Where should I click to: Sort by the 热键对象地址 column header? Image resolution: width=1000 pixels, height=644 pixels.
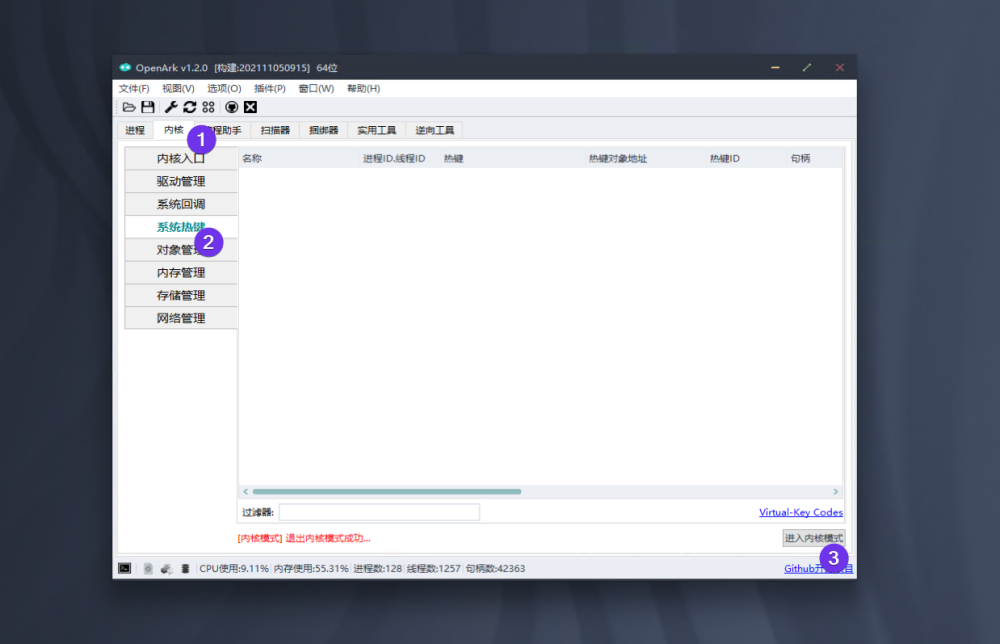(645, 158)
